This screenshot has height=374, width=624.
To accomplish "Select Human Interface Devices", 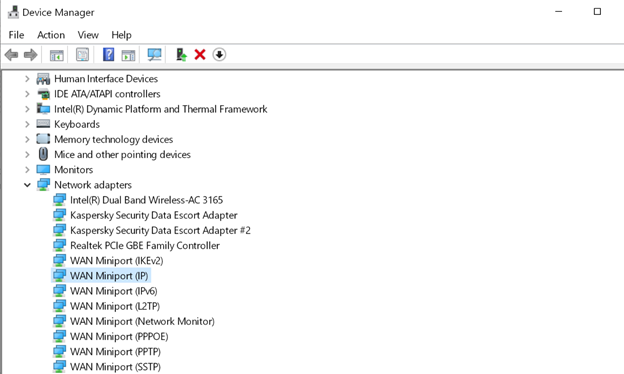I will [x=106, y=79].
